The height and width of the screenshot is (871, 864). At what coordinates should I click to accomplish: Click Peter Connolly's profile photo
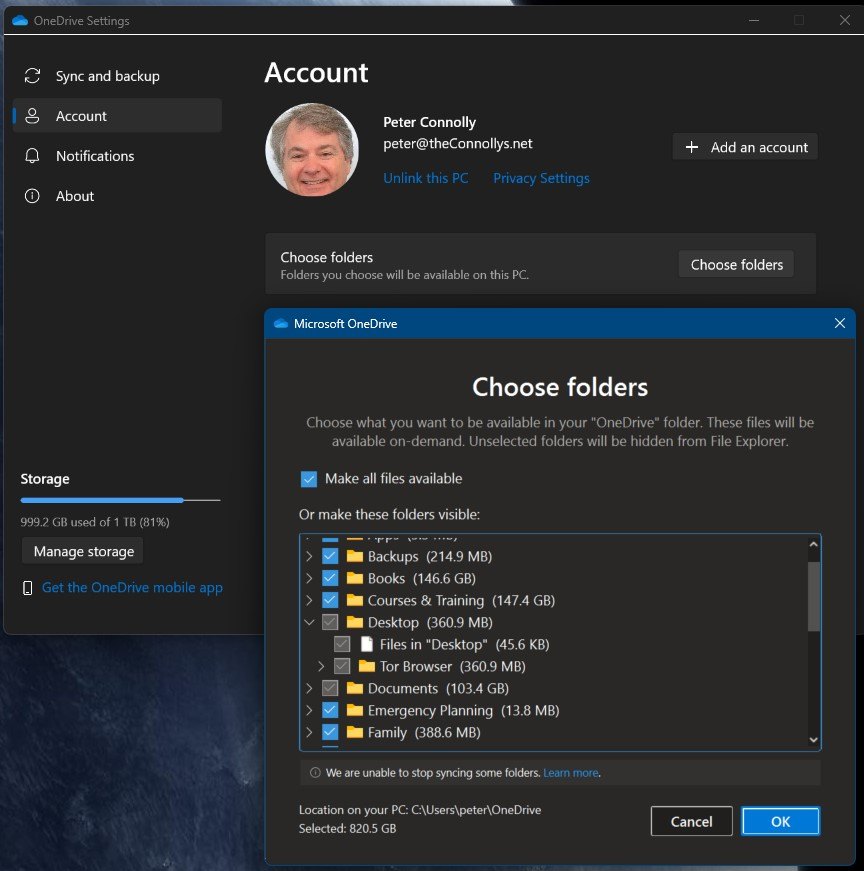pyautogui.click(x=312, y=149)
